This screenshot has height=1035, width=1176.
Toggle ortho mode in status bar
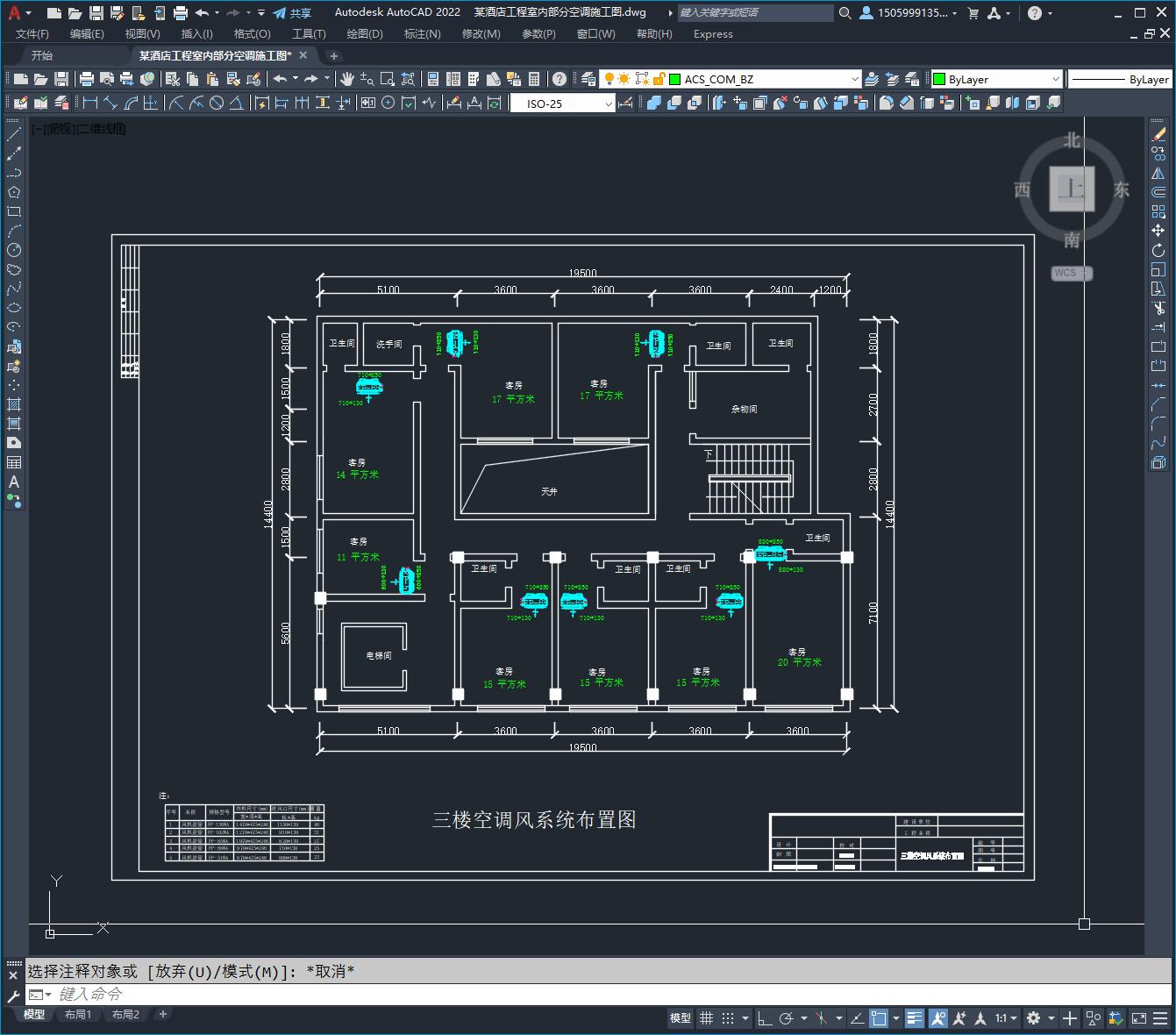(765, 1018)
